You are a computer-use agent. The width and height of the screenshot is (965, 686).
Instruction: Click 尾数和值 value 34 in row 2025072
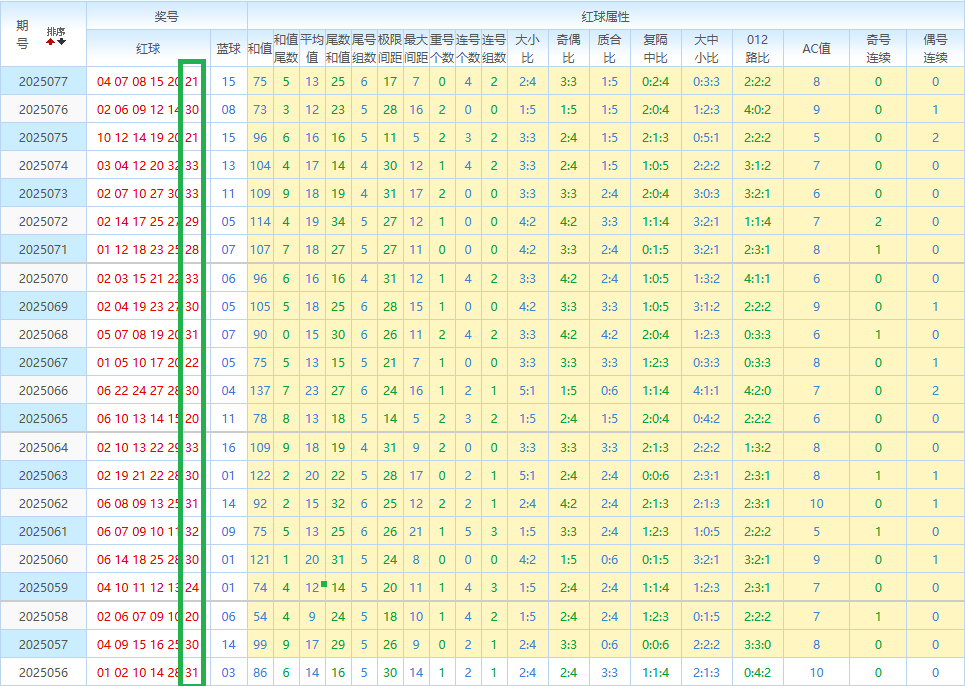pyautogui.click(x=338, y=221)
